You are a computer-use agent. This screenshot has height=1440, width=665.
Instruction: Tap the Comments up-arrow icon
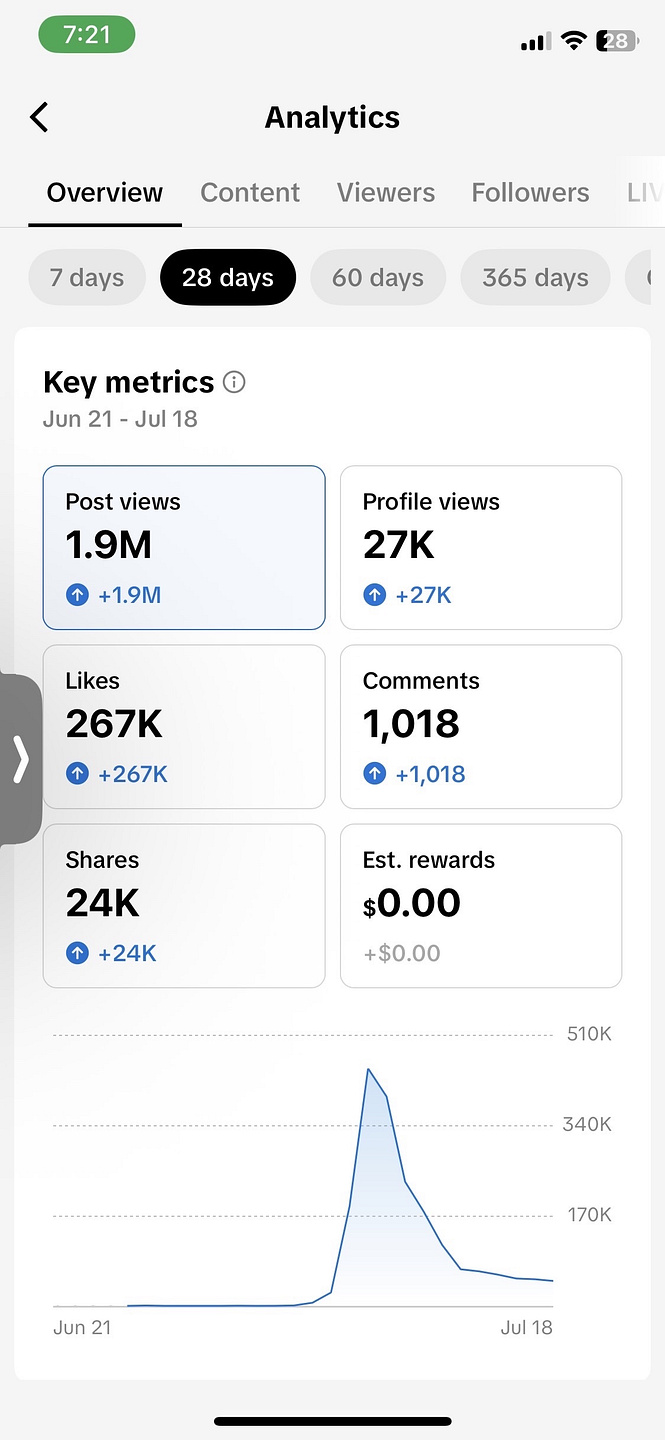coord(374,774)
